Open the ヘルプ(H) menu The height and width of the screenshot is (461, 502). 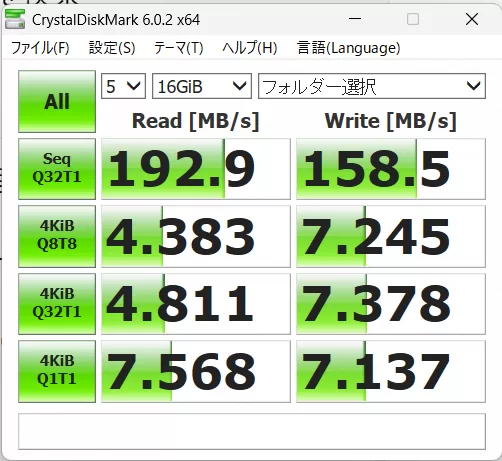point(250,48)
